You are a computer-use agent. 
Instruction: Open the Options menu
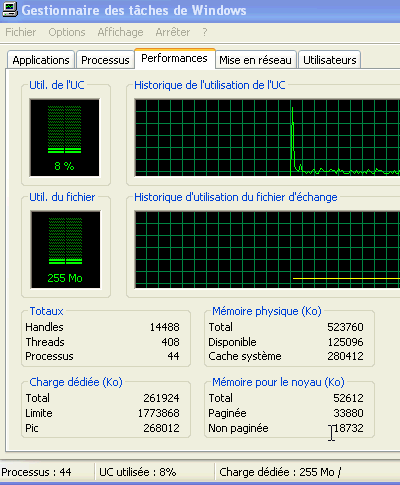[x=67, y=32]
